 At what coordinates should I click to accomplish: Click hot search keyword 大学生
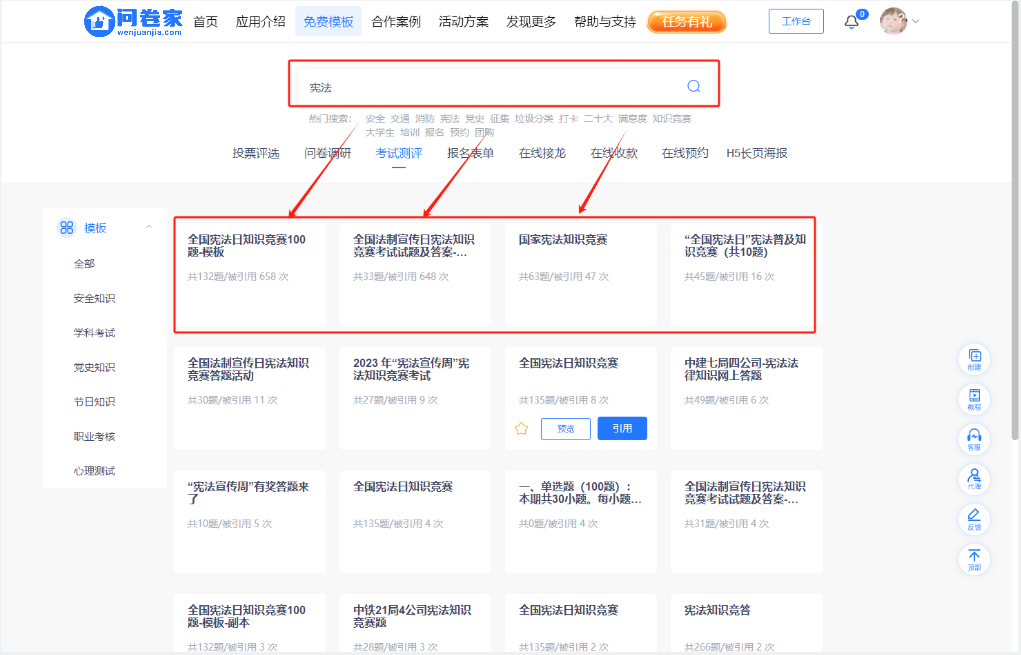point(380,132)
